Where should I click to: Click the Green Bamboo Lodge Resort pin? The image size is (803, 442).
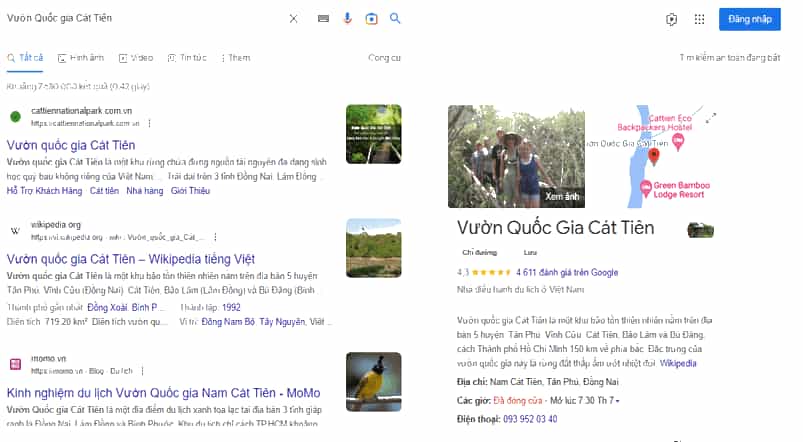646,188
